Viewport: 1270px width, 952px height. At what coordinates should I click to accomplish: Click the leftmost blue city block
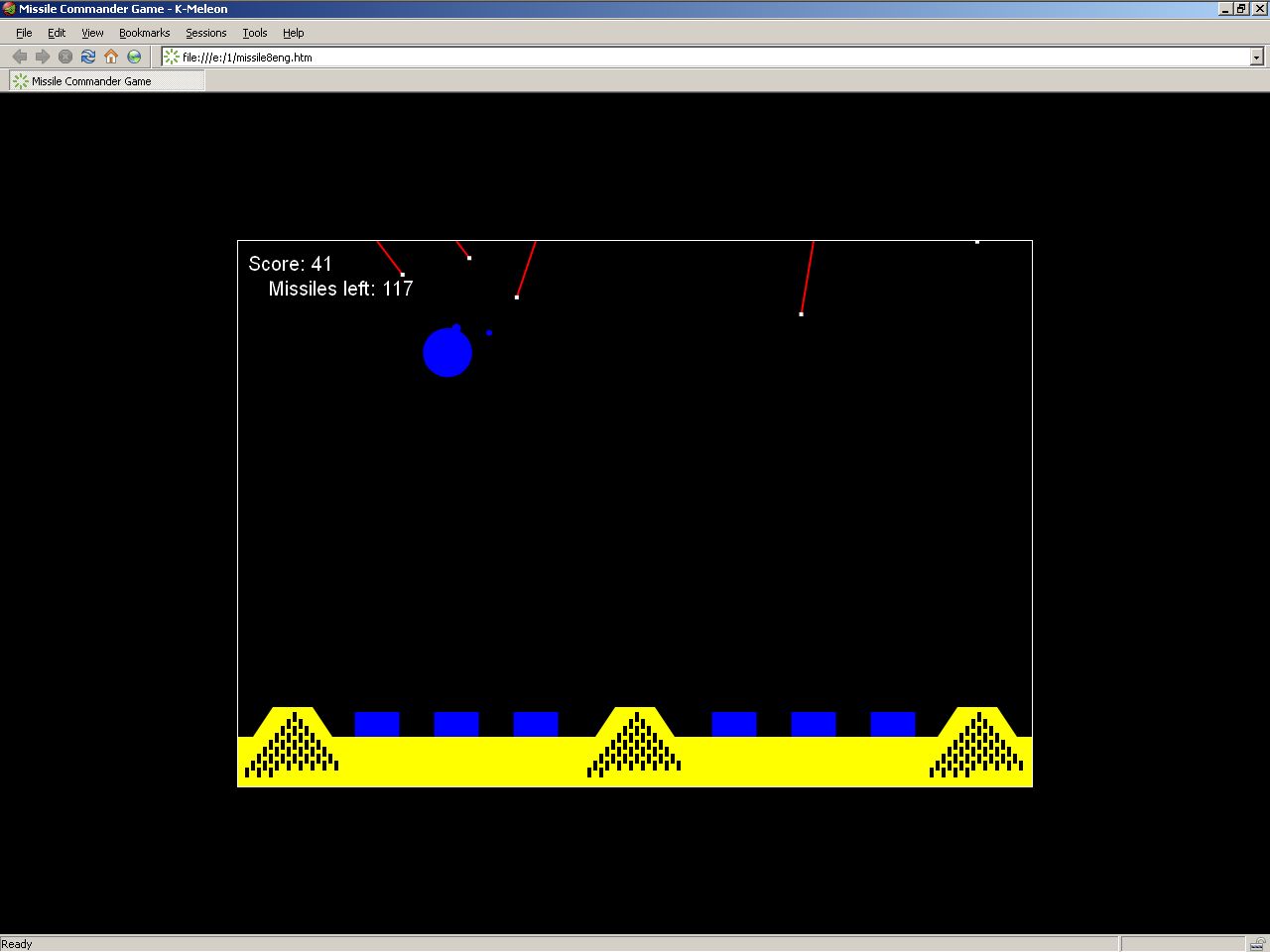click(x=377, y=724)
